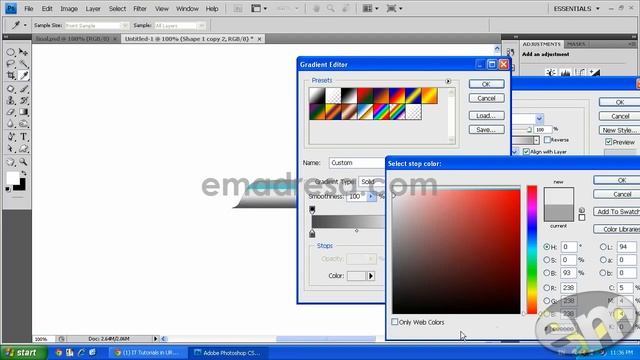Viewport: 640px width, 360px height.
Task: Select the Lab a channel radio button
Action: click(603, 260)
